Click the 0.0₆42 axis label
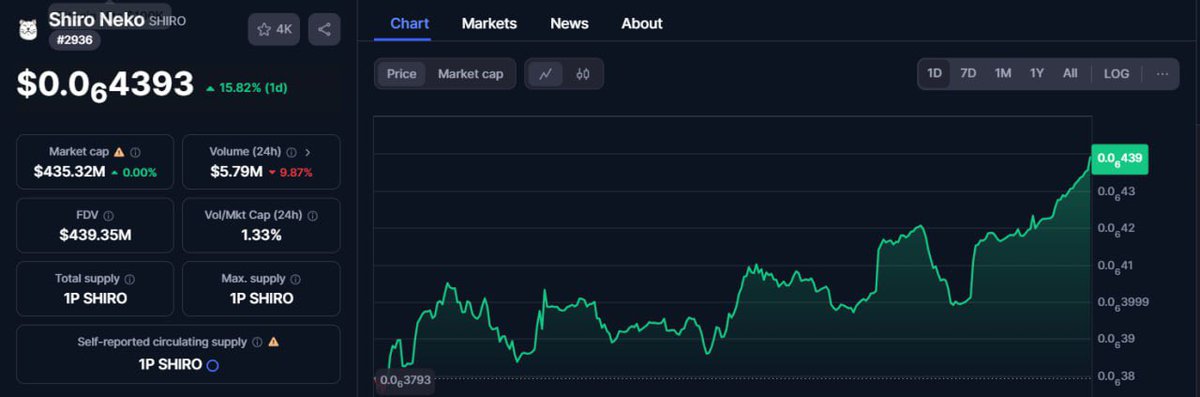The width and height of the screenshot is (1200, 397). (1116, 229)
